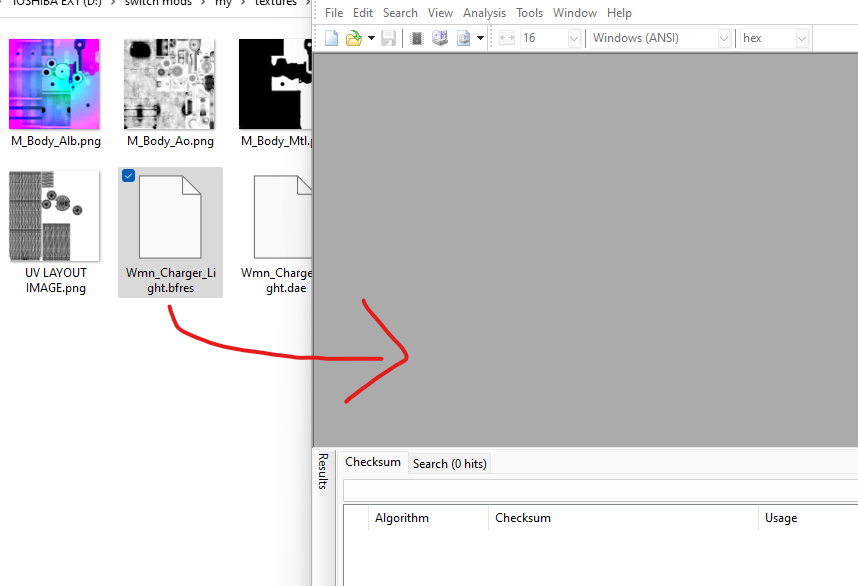858x586 pixels.
Task: Select the UV LAYOUT IMAGE.png thumbnail
Action: coord(54,215)
